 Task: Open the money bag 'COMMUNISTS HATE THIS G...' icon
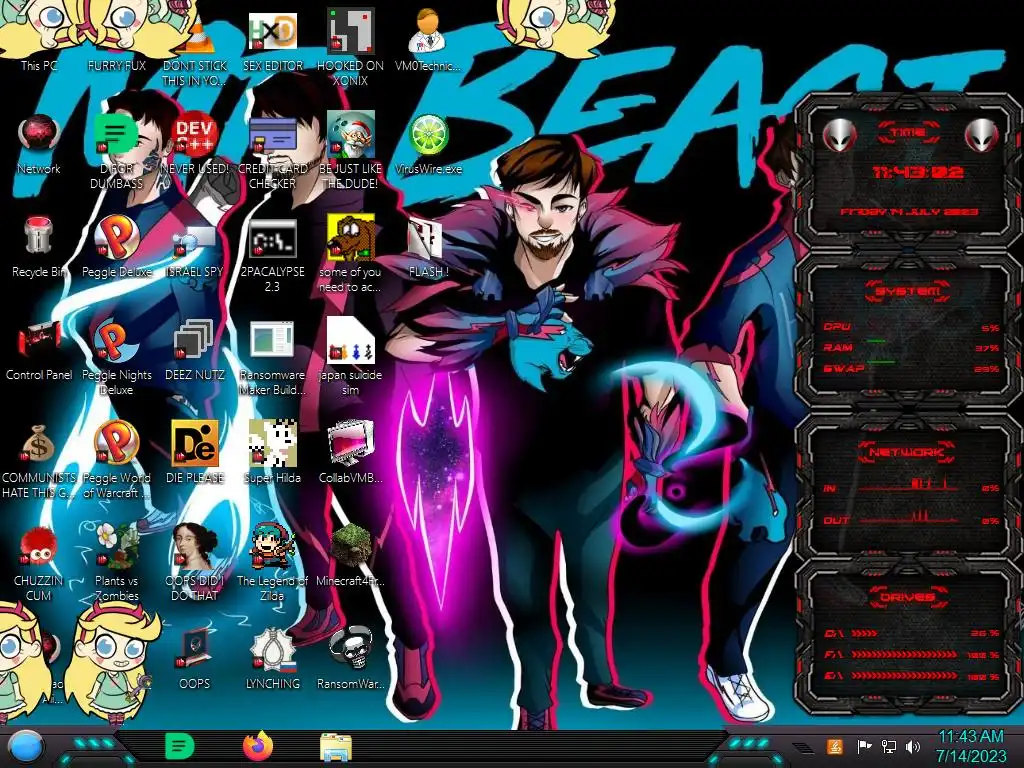click(39, 461)
